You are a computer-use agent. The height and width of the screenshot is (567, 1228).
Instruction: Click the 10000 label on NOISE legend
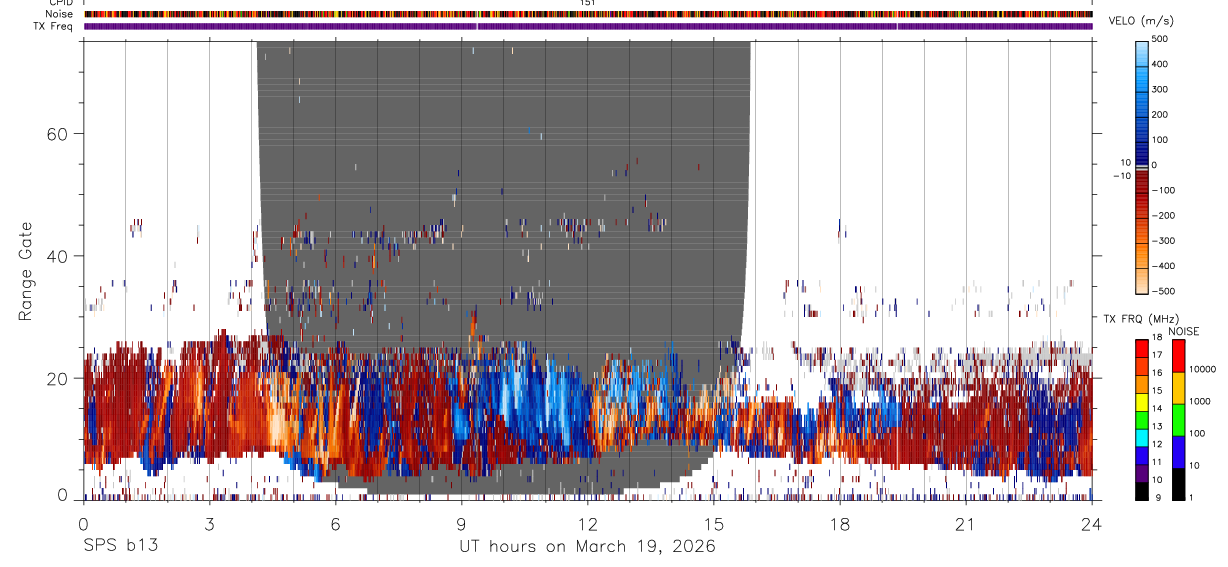coord(1201,369)
